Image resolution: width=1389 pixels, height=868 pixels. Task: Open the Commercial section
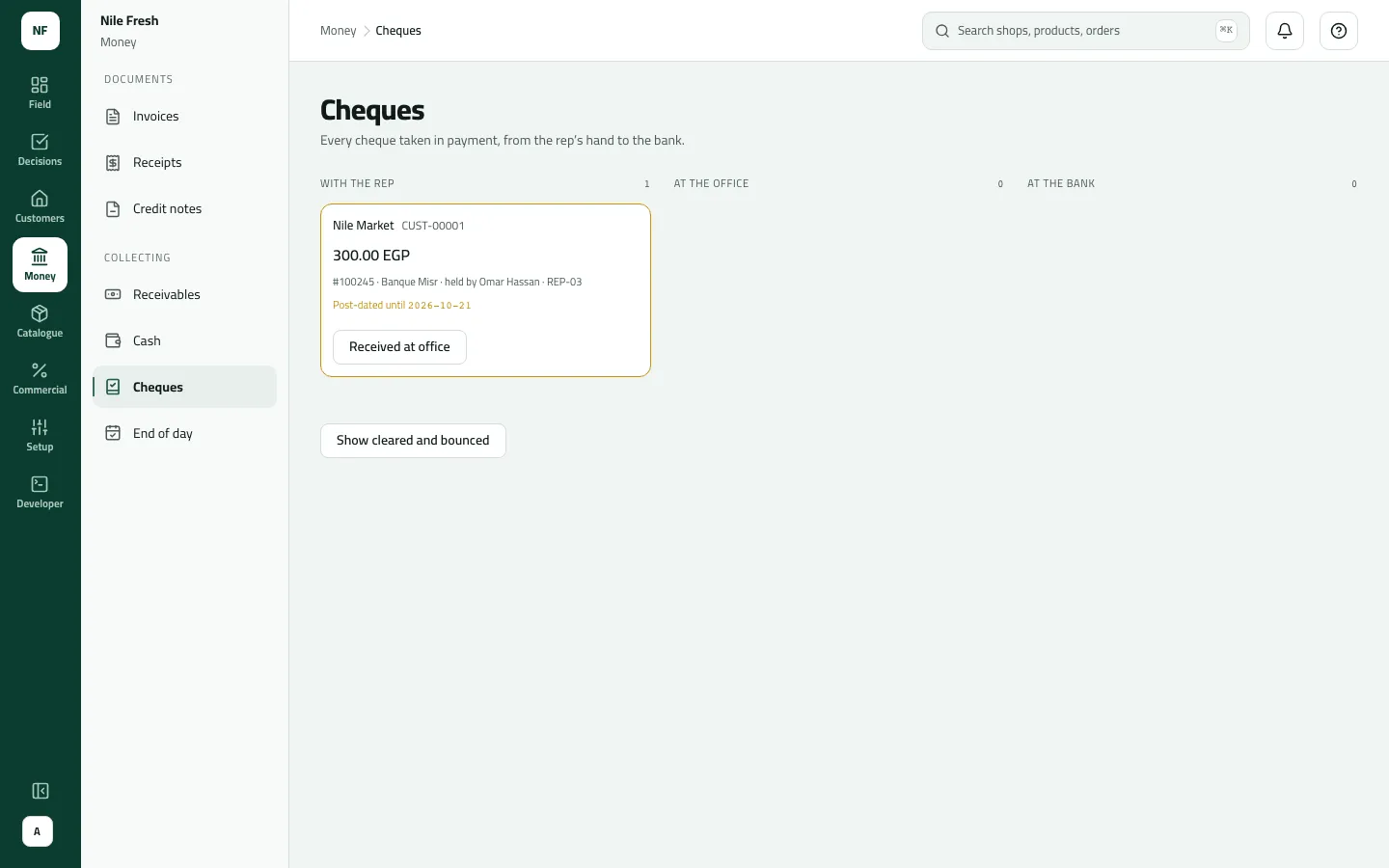[x=40, y=378]
